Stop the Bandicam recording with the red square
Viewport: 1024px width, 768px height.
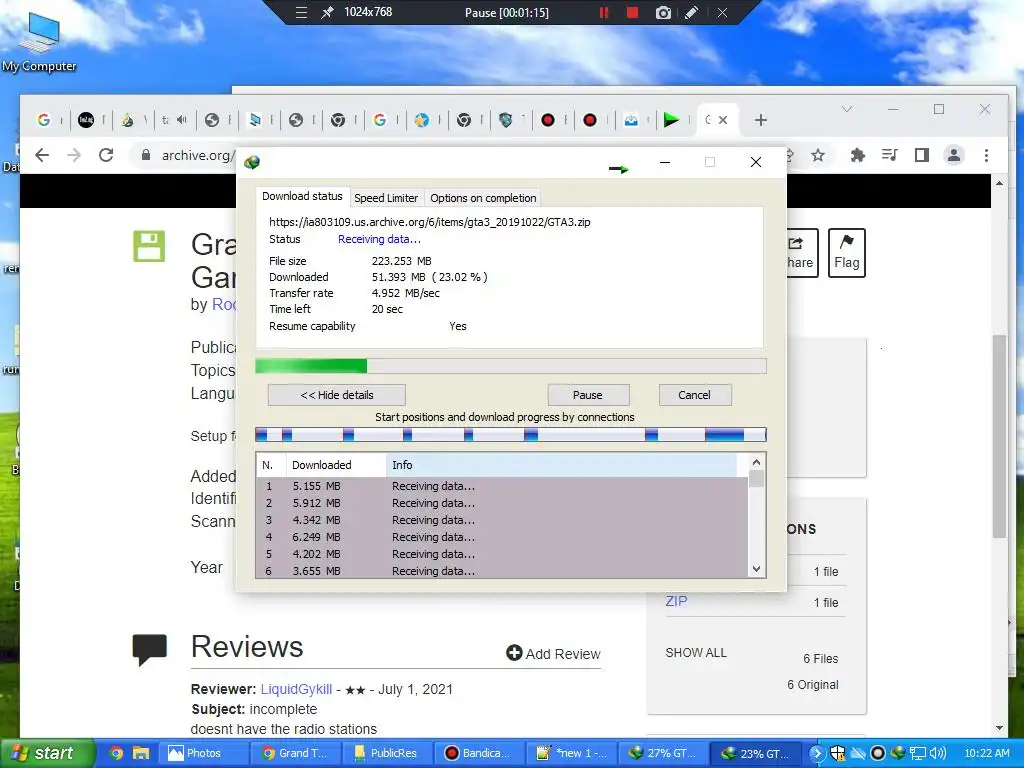632,12
